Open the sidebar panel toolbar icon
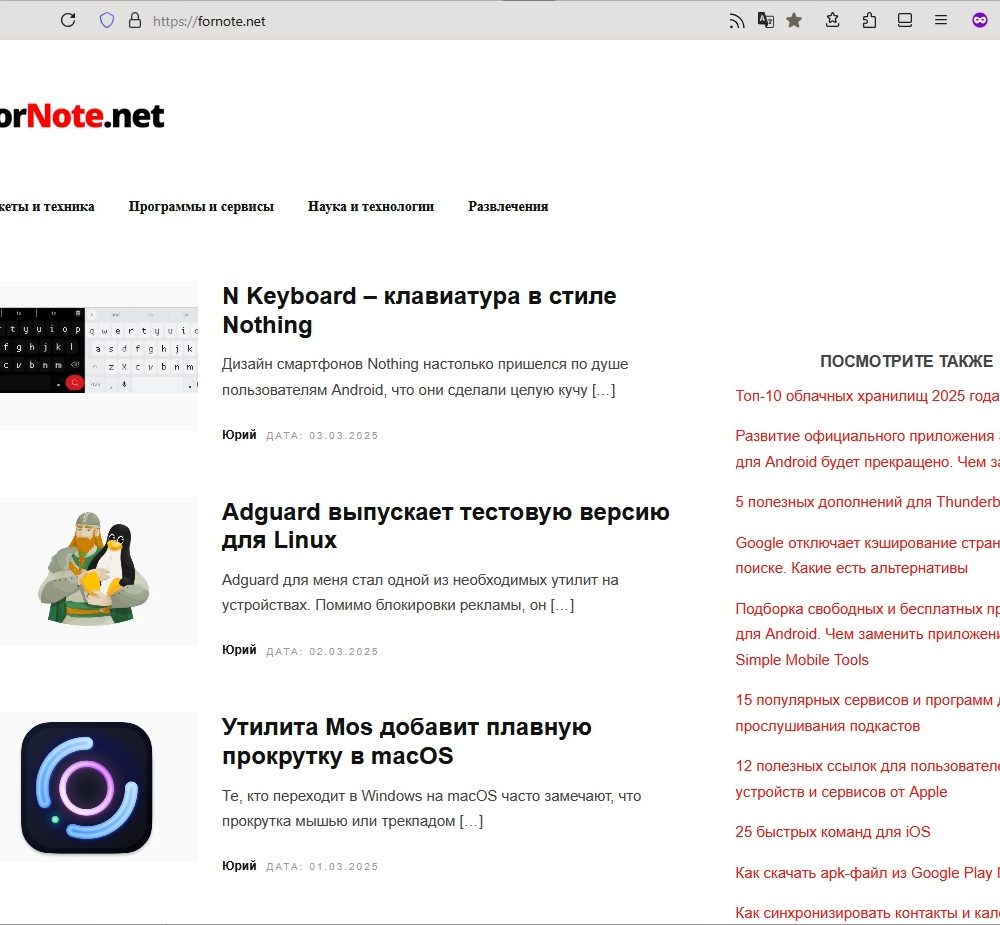Viewport: 1000px width, 925px height. coord(905,20)
